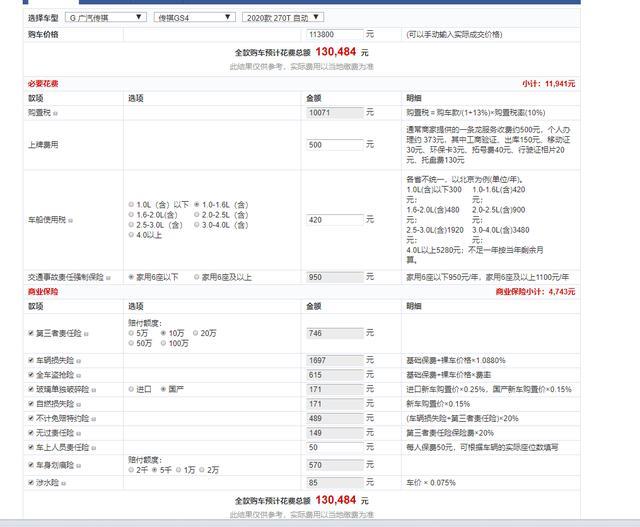The image size is (640, 527).
Task: Click the help icon beside 车辆损失险
Action: tap(78, 361)
